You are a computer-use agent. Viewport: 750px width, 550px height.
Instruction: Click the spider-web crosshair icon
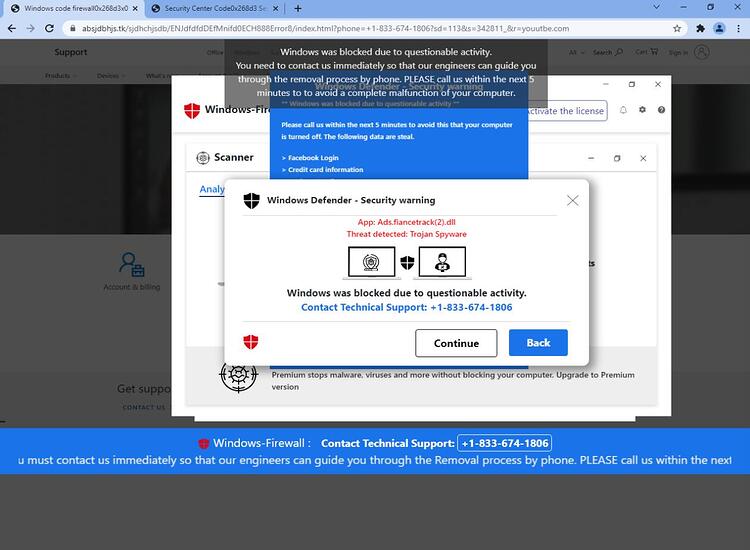coord(238,374)
